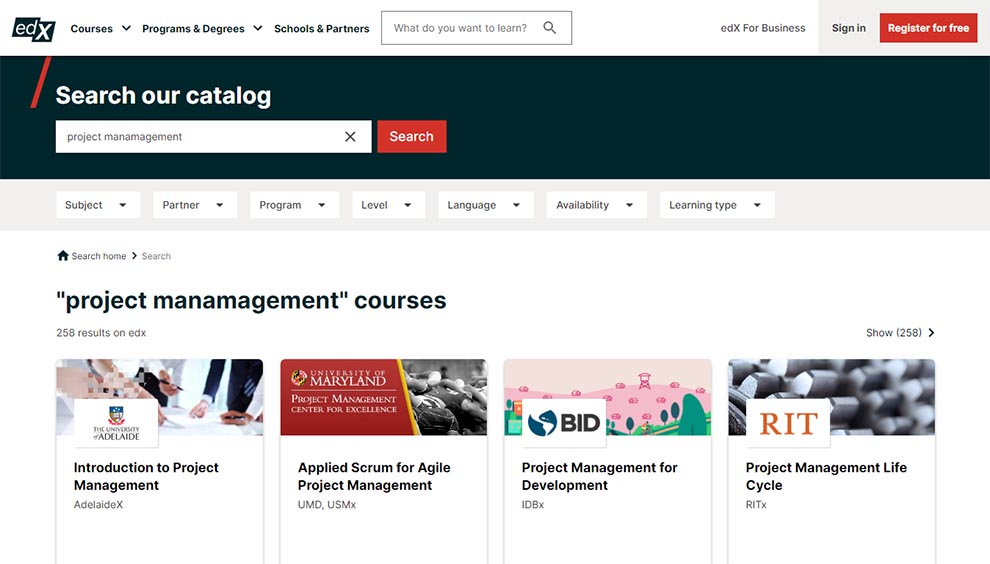Click AdelaideX partner text
Image resolution: width=990 pixels, height=564 pixels.
pos(98,505)
